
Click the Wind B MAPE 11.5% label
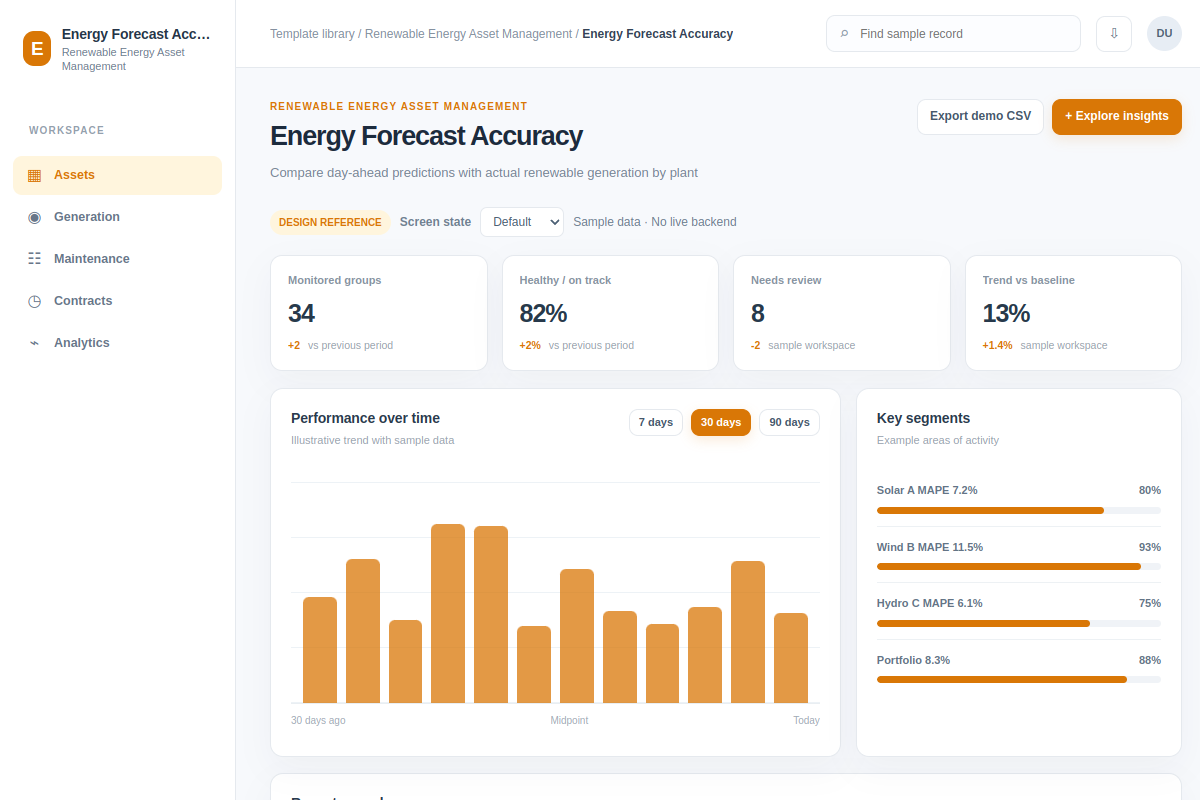click(x=930, y=547)
